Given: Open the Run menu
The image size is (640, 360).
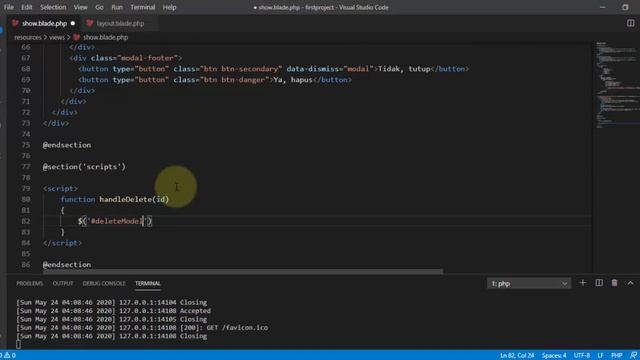Looking at the screenshot, I should coord(117,7).
